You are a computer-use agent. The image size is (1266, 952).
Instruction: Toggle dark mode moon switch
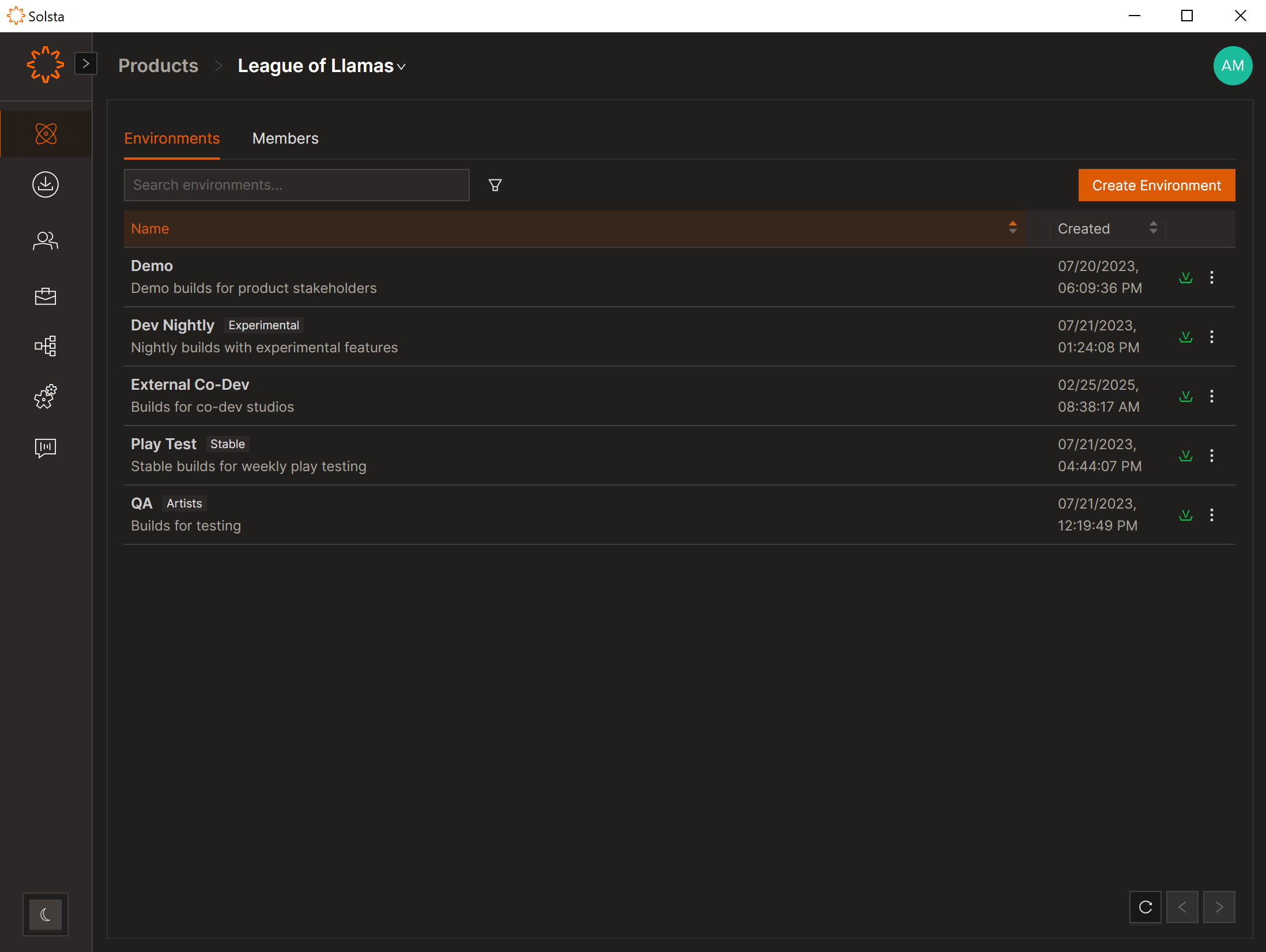pos(46,914)
